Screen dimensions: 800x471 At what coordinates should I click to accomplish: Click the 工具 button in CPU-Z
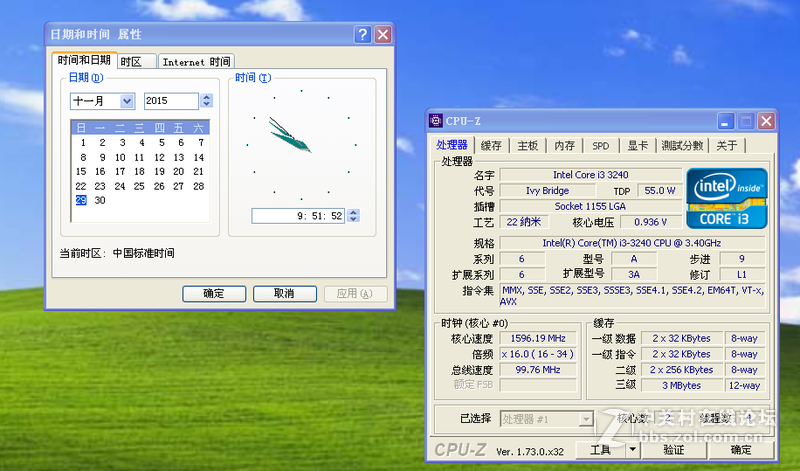pos(601,450)
